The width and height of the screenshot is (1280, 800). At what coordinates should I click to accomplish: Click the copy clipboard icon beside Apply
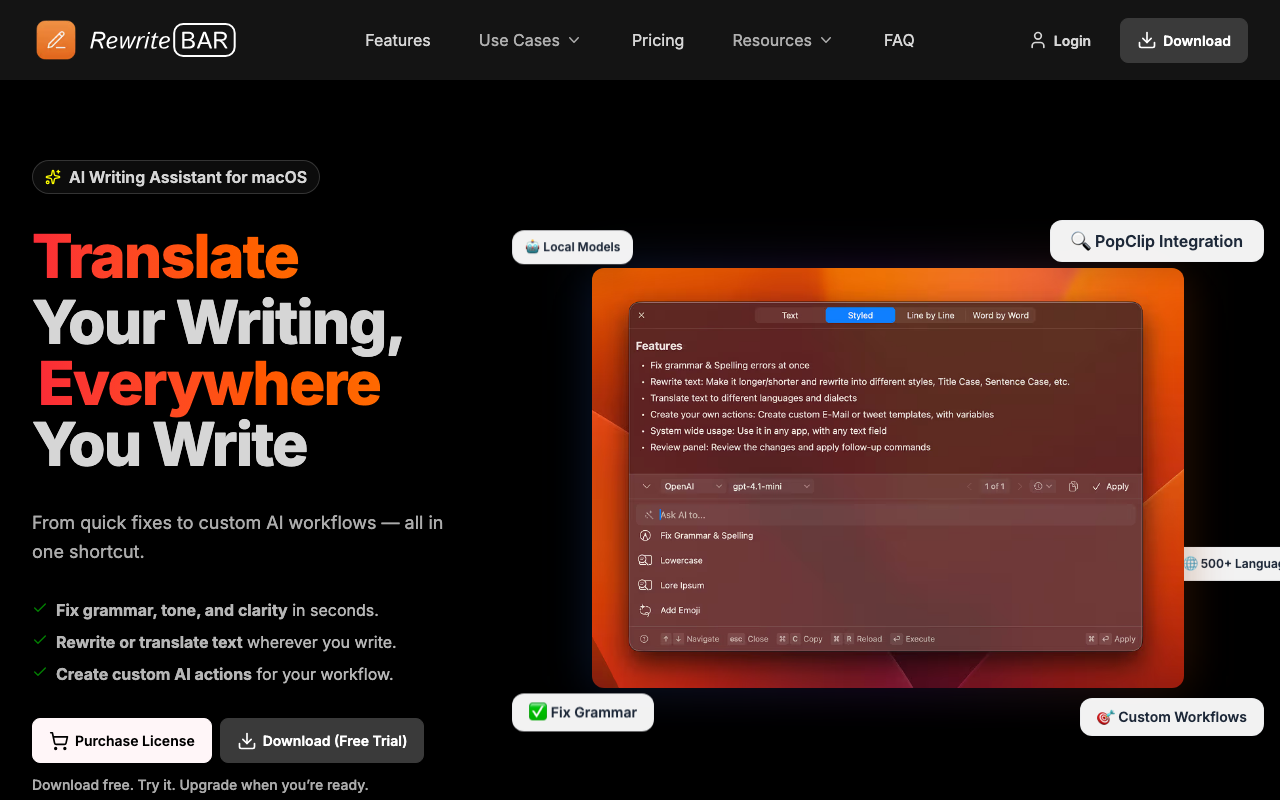pyautogui.click(x=1072, y=487)
